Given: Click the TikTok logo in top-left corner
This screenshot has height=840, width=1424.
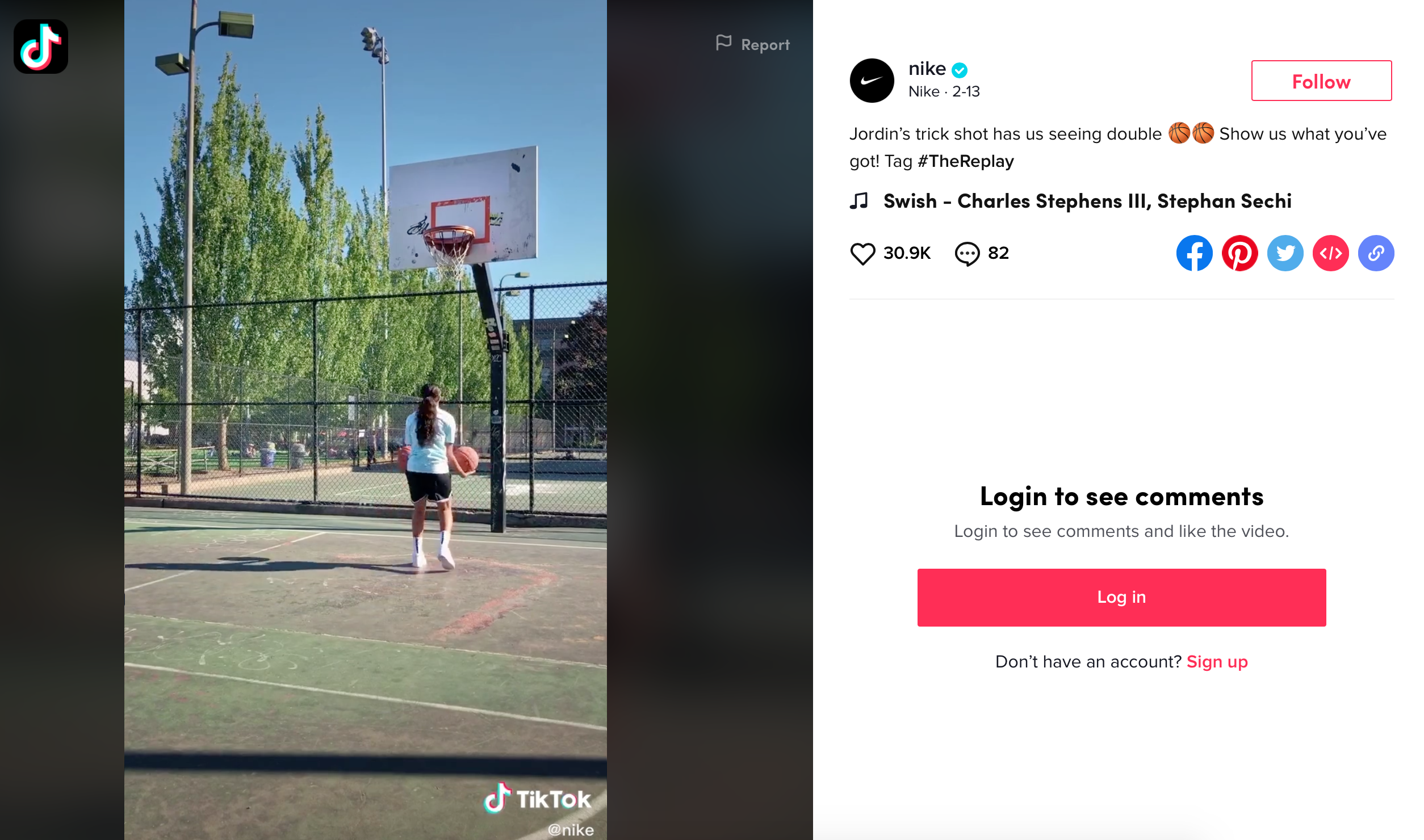Looking at the screenshot, I should [41, 47].
